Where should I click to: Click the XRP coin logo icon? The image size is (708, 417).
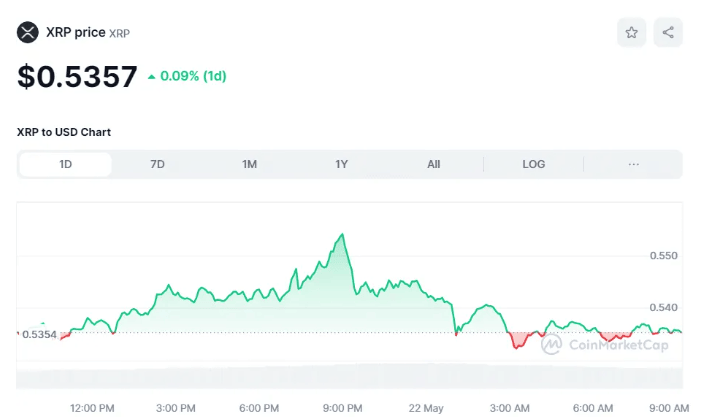(28, 32)
